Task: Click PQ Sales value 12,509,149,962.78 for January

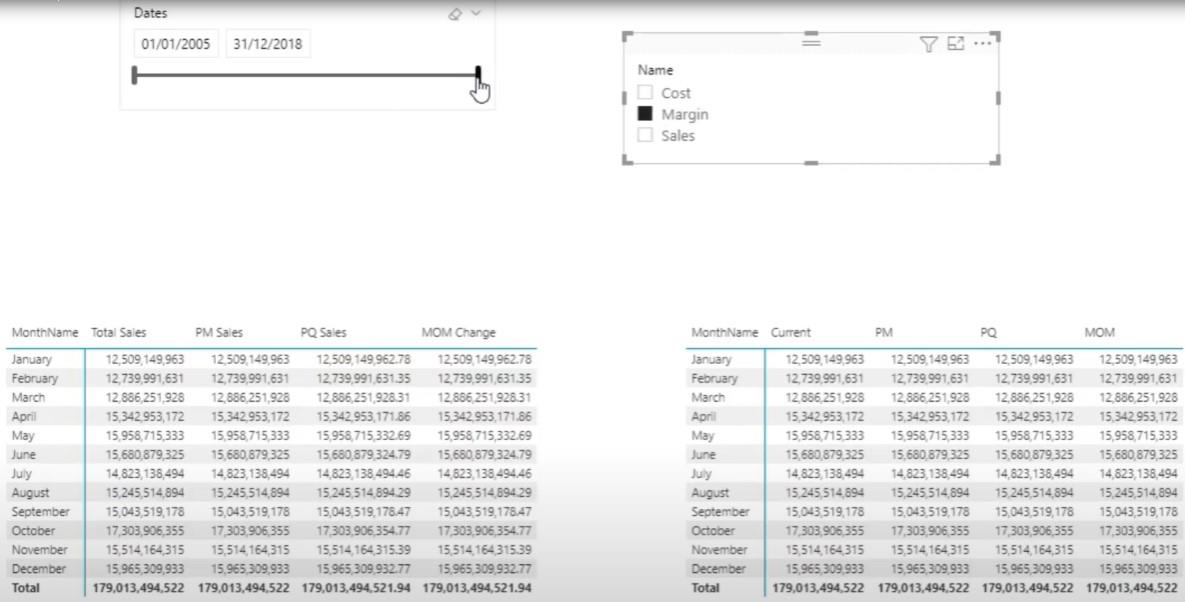Action: [364, 360]
